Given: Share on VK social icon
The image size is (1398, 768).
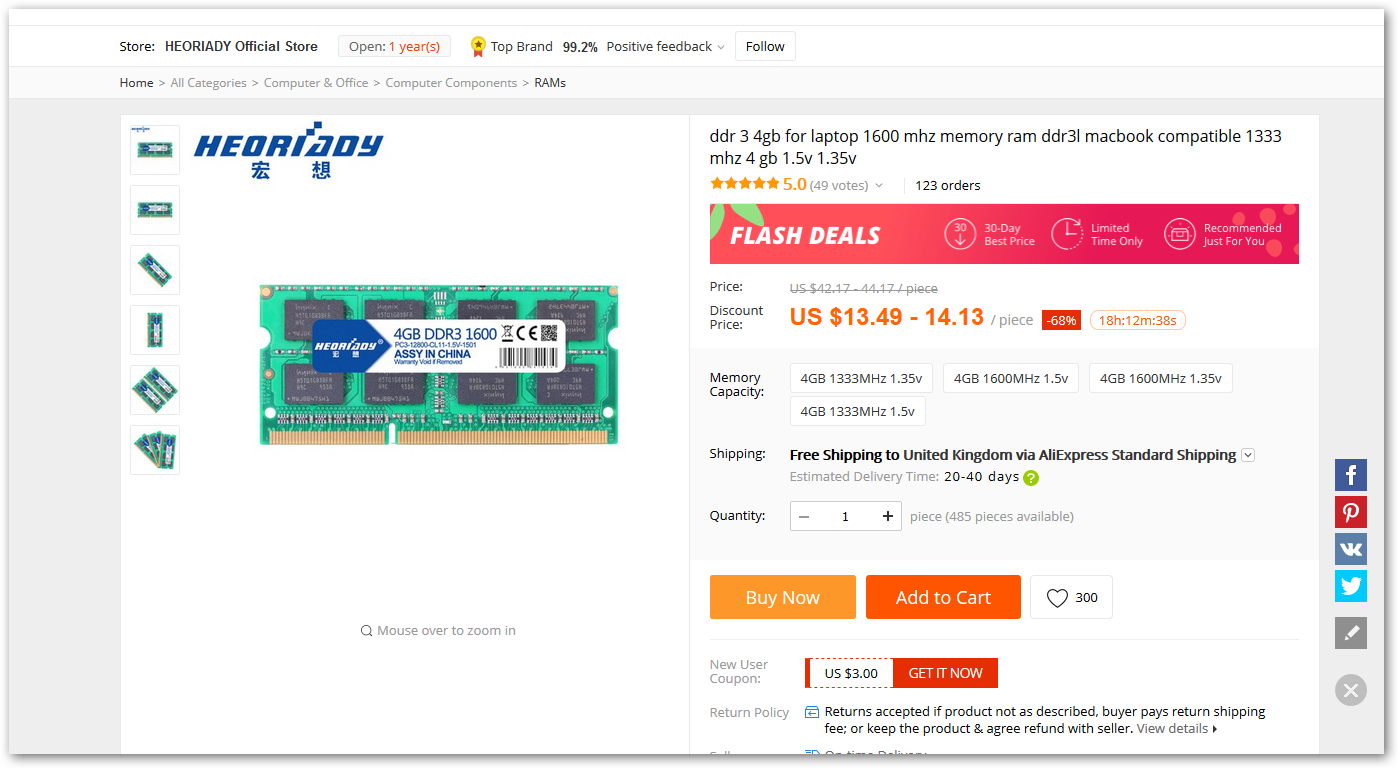Looking at the screenshot, I should [x=1350, y=549].
